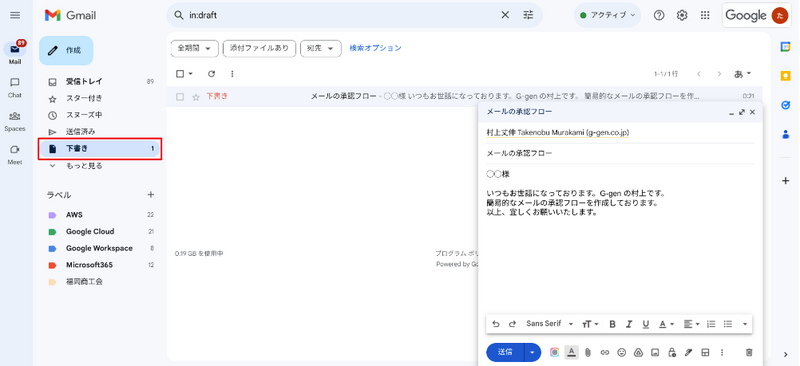Screen dimensions: 800x366
Task: Open the main menu hamburger icon
Action: [x=15, y=15]
